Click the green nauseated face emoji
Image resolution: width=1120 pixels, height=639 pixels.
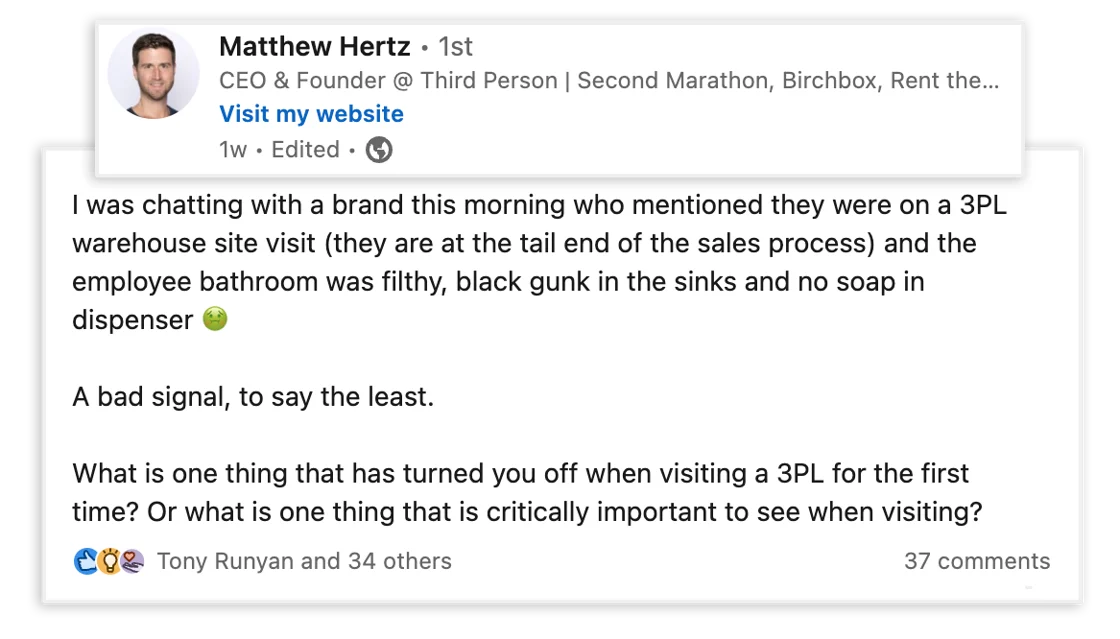point(215,320)
